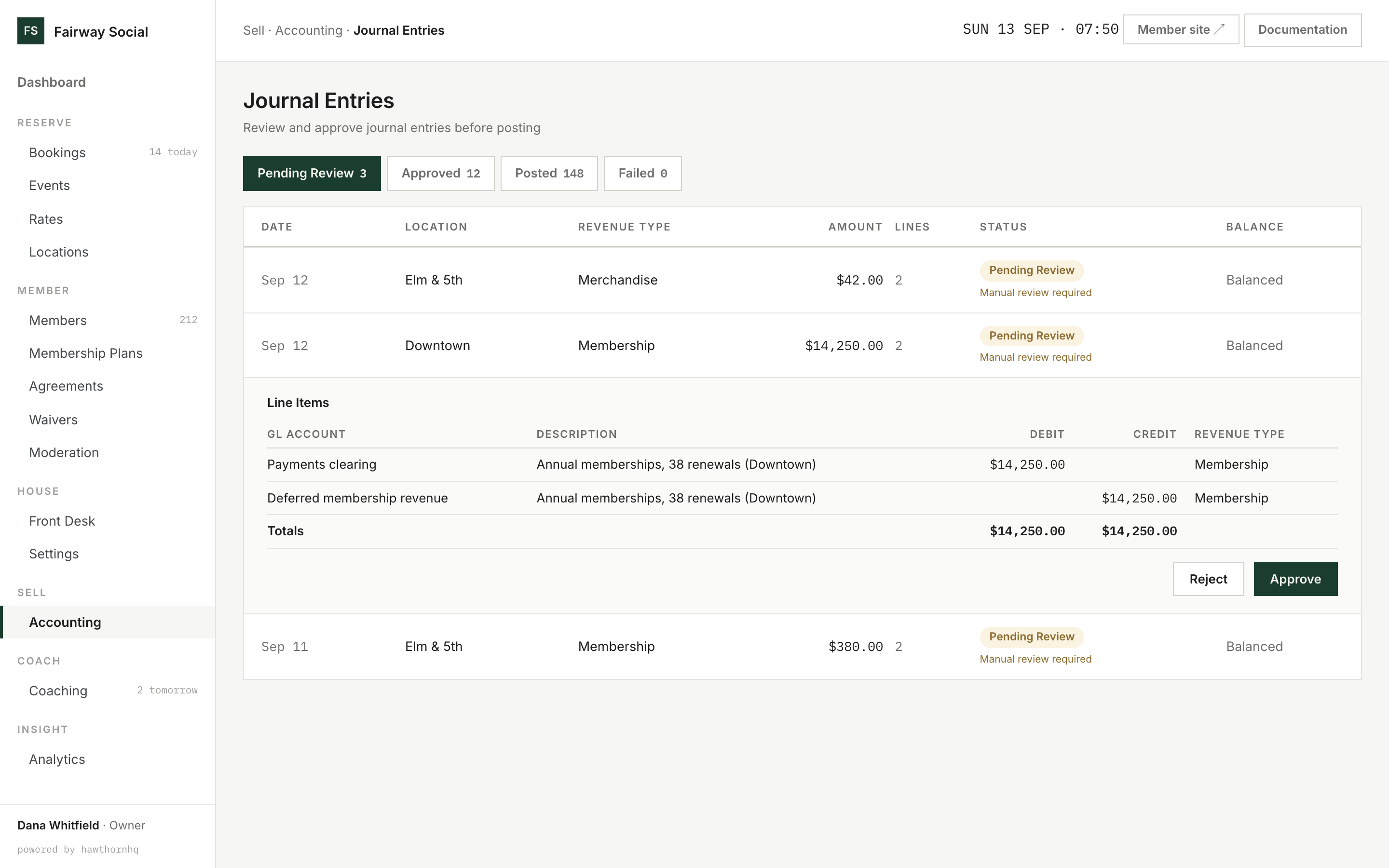Expand the Sep 11 Elm & 5th entry
Image resolution: width=1389 pixels, height=868 pixels.
[802, 646]
